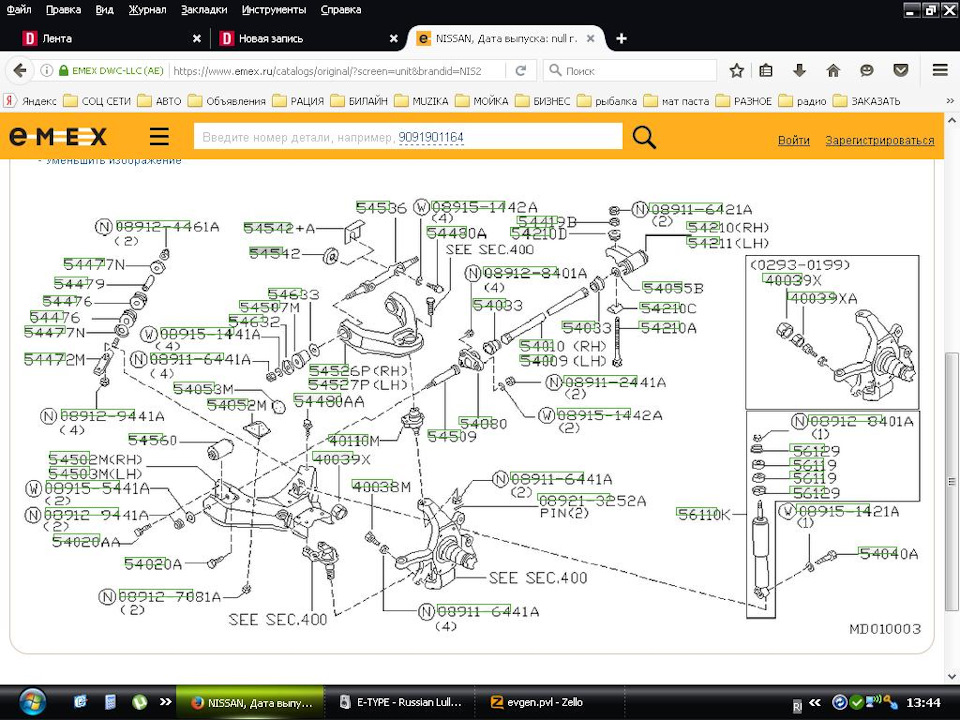The height and width of the screenshot is (720, 960).
Task: Open the bookmarks list icon
Action: pyautogui.click(x=766, y=70)
